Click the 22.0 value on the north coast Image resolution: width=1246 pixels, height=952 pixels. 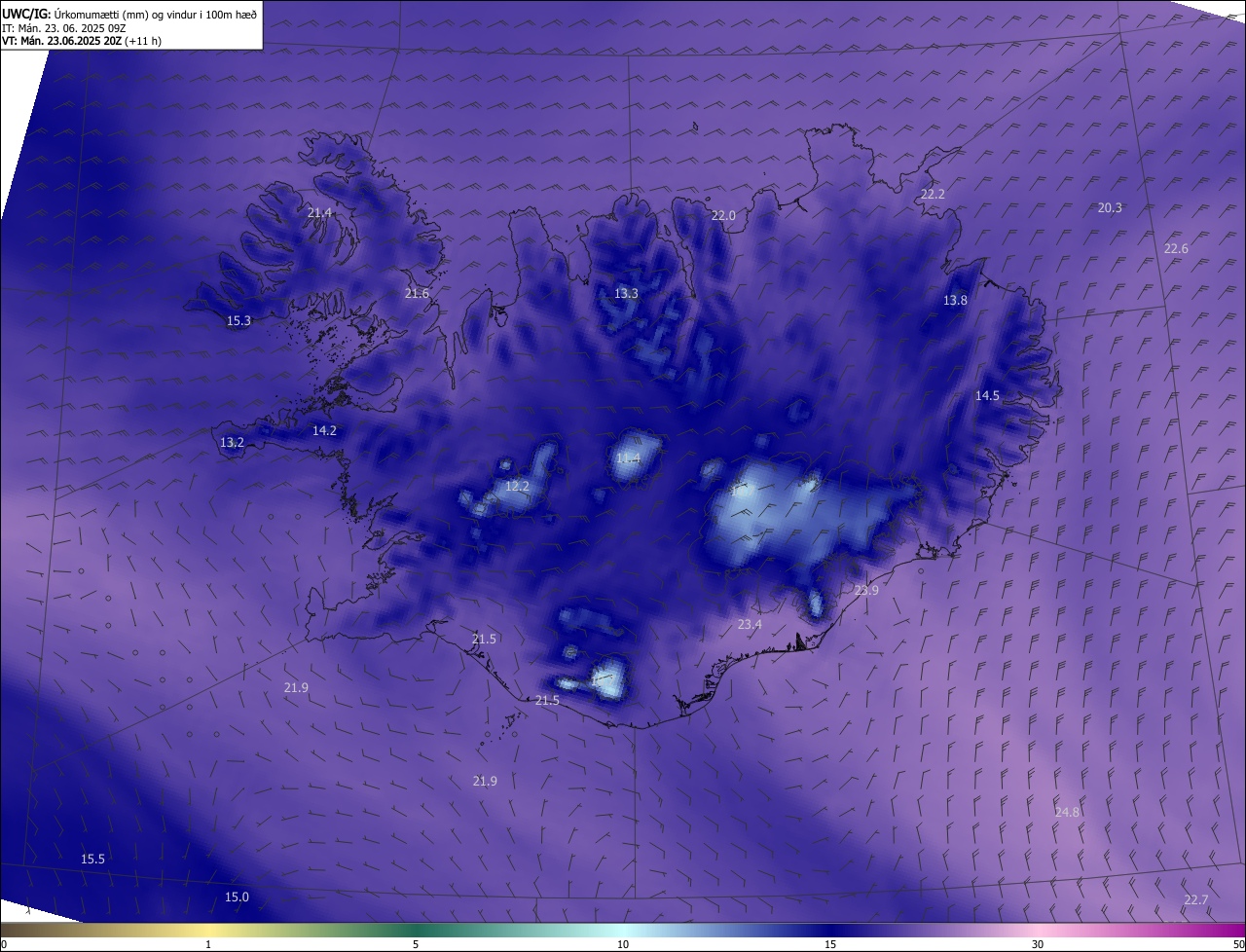723,215
